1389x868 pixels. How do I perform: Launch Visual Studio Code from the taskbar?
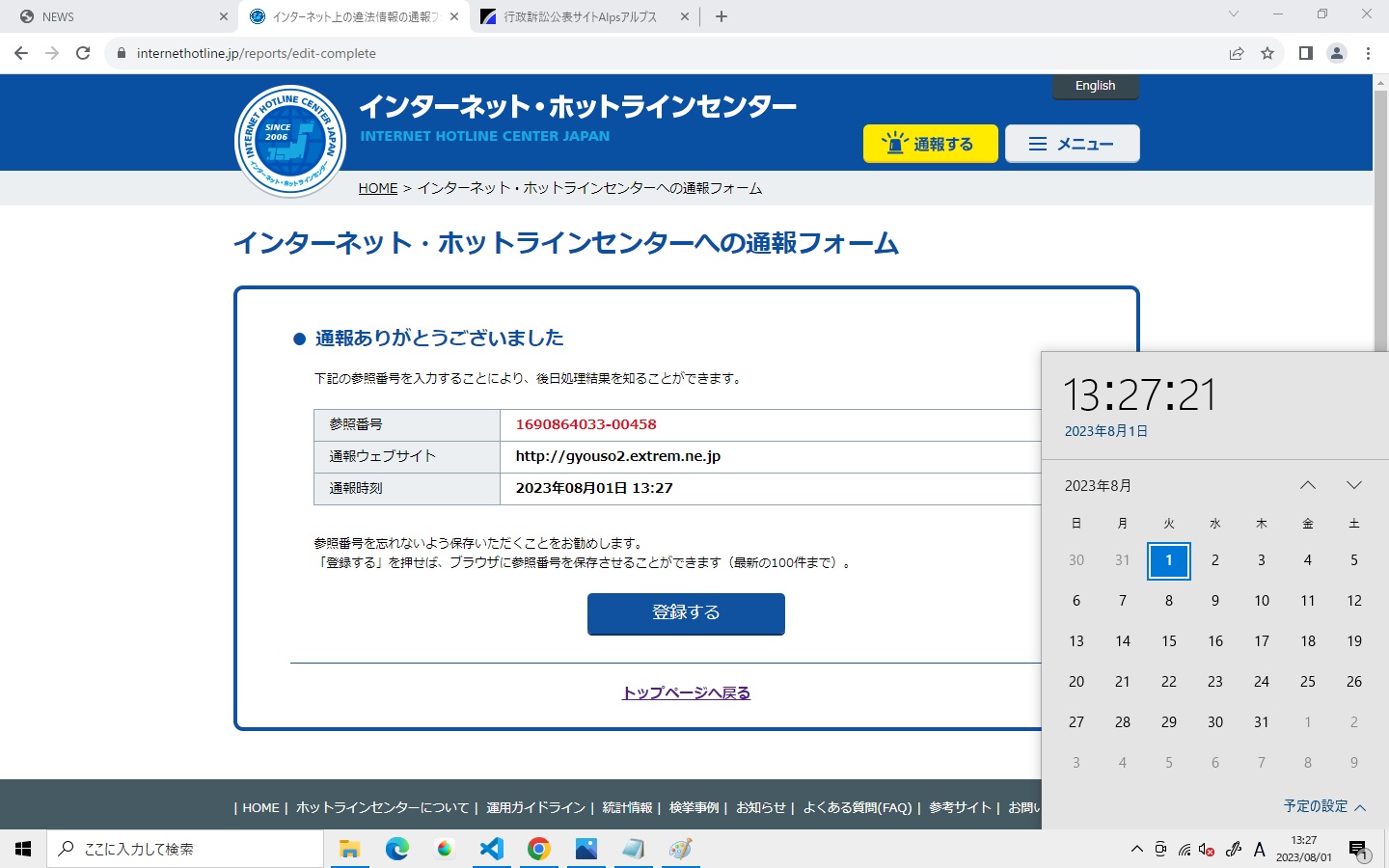[x=492, y=849]
